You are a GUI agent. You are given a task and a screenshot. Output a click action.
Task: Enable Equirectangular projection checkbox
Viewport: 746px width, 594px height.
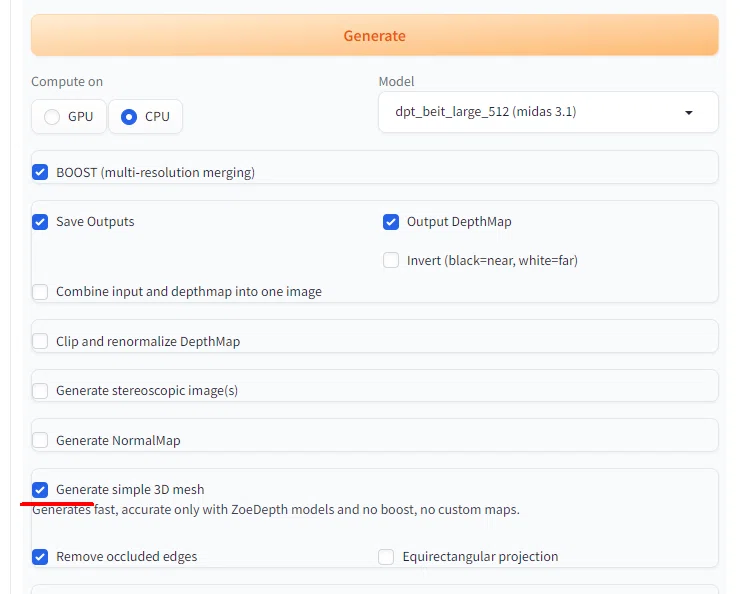coord(386,556)
